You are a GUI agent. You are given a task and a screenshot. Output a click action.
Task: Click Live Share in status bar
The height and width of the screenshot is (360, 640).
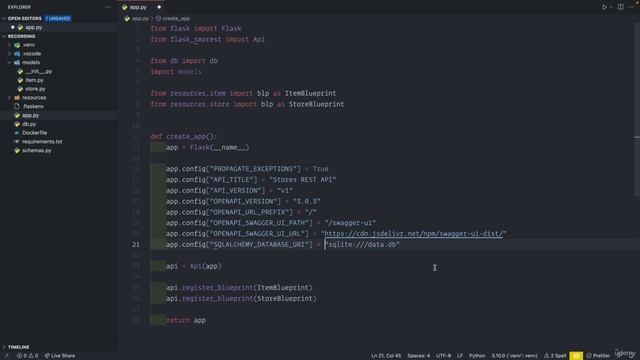click(x=60, y=356)
